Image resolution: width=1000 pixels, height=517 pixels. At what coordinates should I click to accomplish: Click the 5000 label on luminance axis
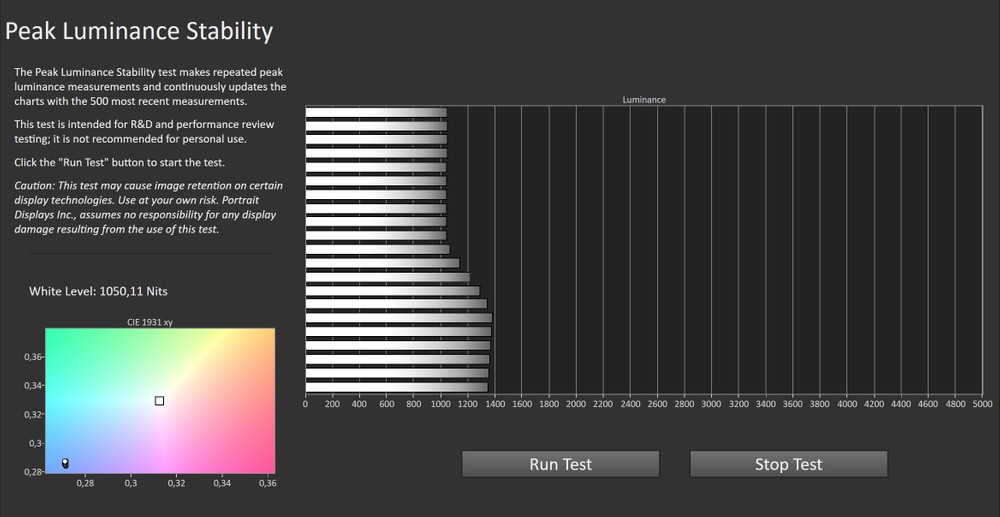(x=982, y=405)
